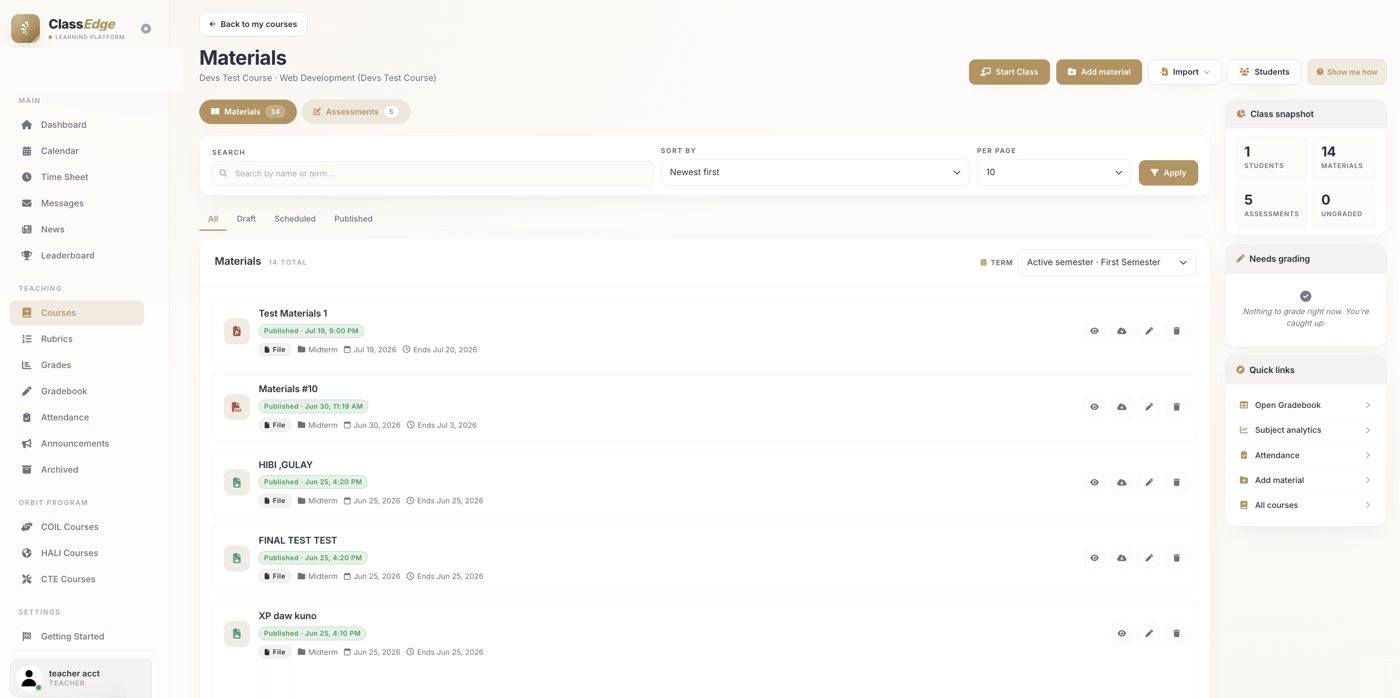Edit FINAL TEST TEST with pencil icon
Screen dimensions: 1400x698
click(x=1149, y=558)
